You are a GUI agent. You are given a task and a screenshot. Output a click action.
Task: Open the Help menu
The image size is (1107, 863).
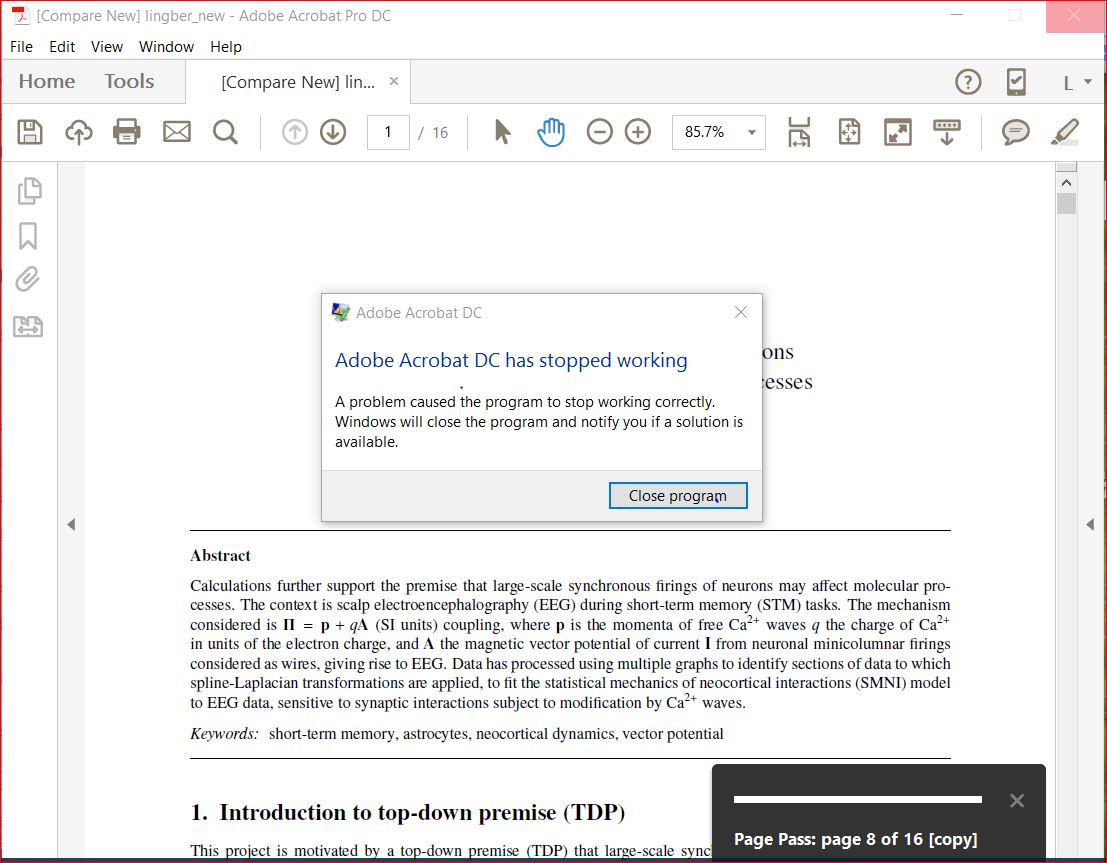[226, 47]
